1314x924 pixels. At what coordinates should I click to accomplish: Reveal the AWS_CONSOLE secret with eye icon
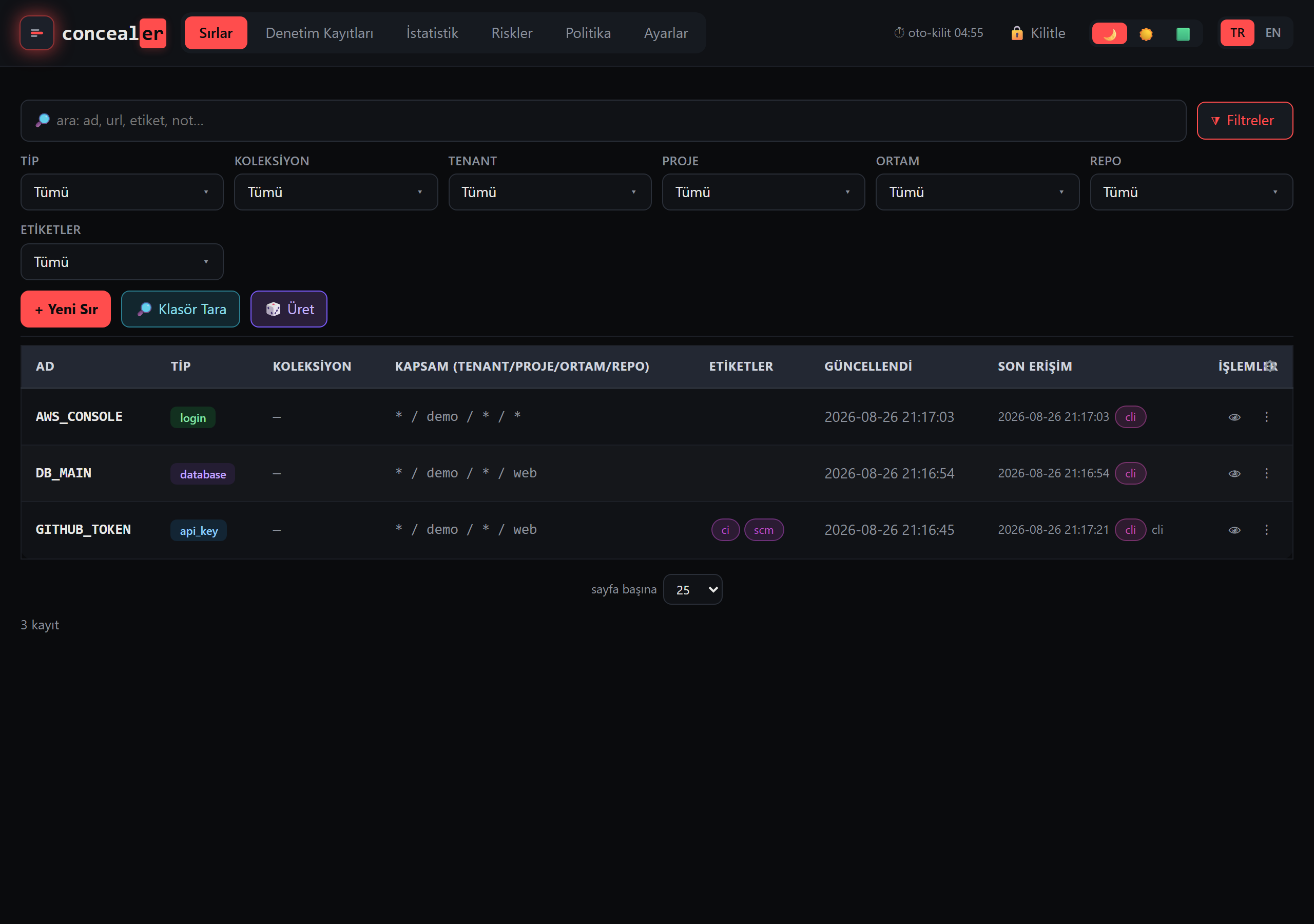(1234, 417)
